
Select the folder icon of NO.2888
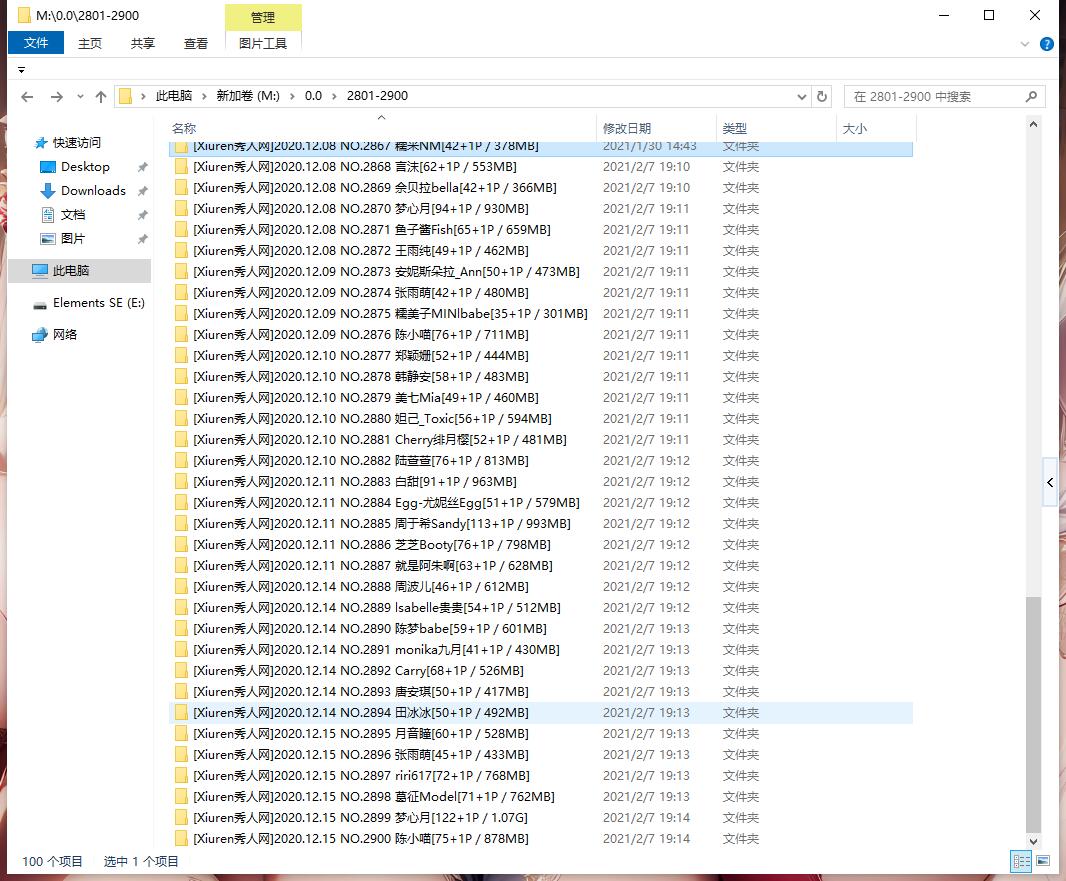click(x=181, y=587)
